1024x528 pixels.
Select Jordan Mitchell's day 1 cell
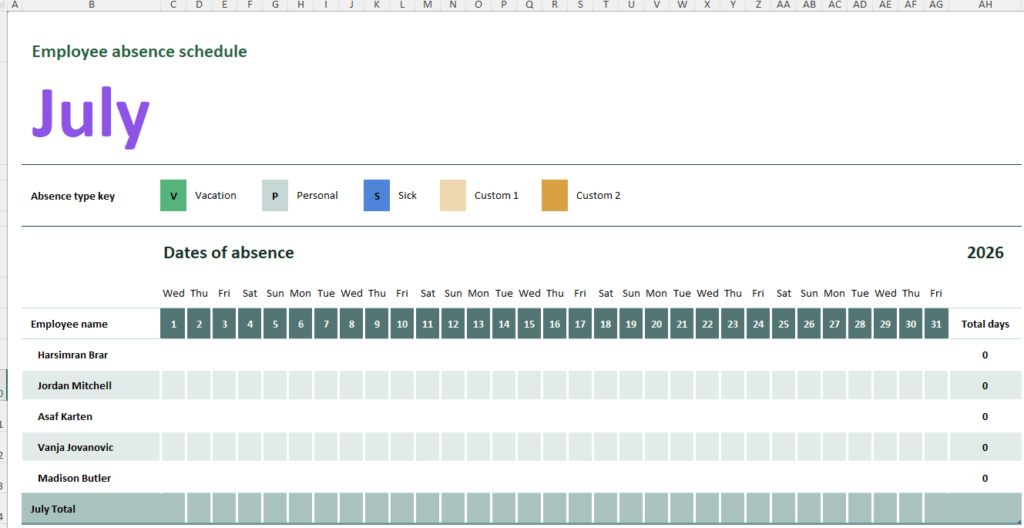click(173, 386)
